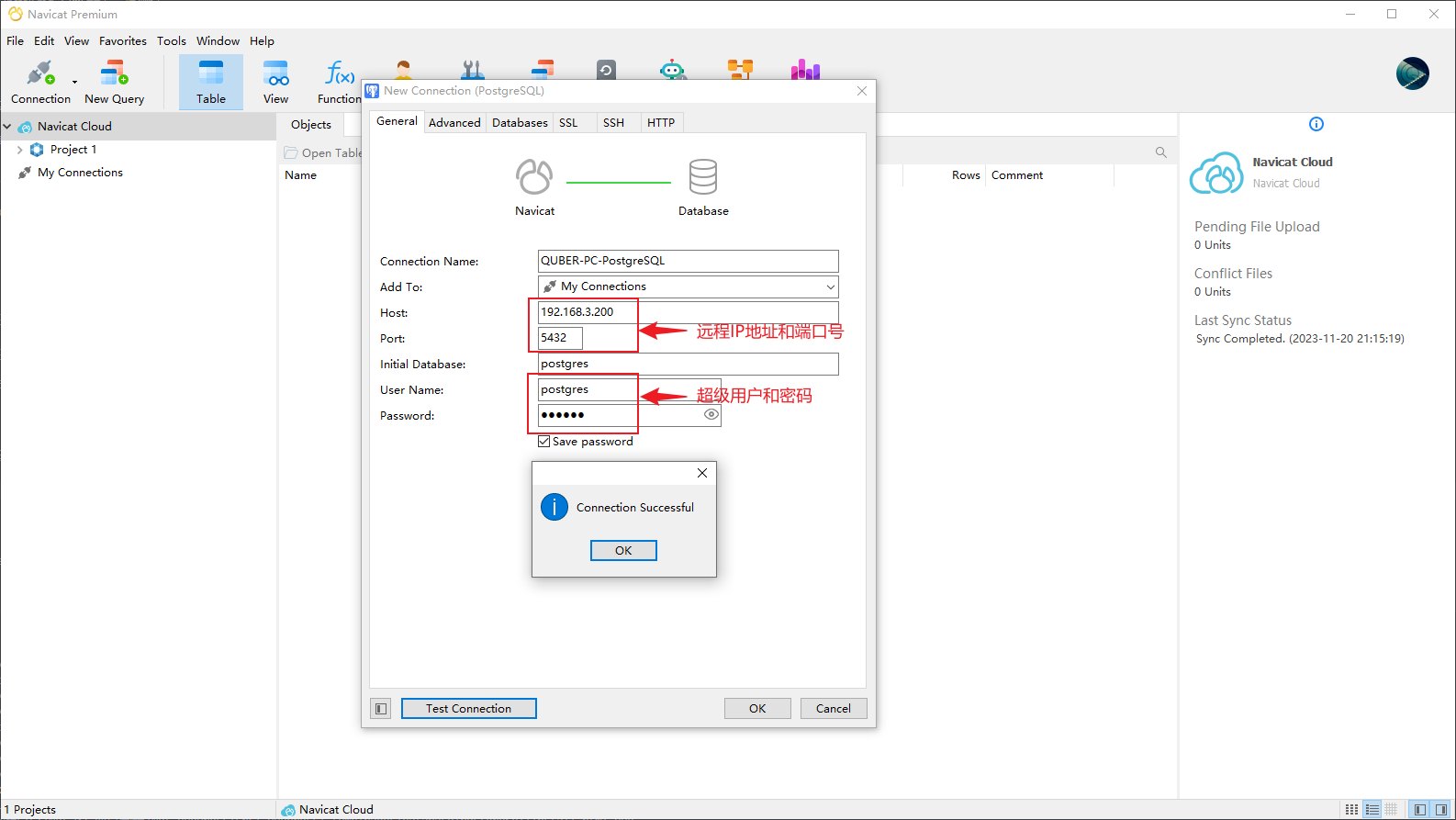1456x820 pixels.
Task: Toggle password visibility eye icon
Action: pos(711,415)
